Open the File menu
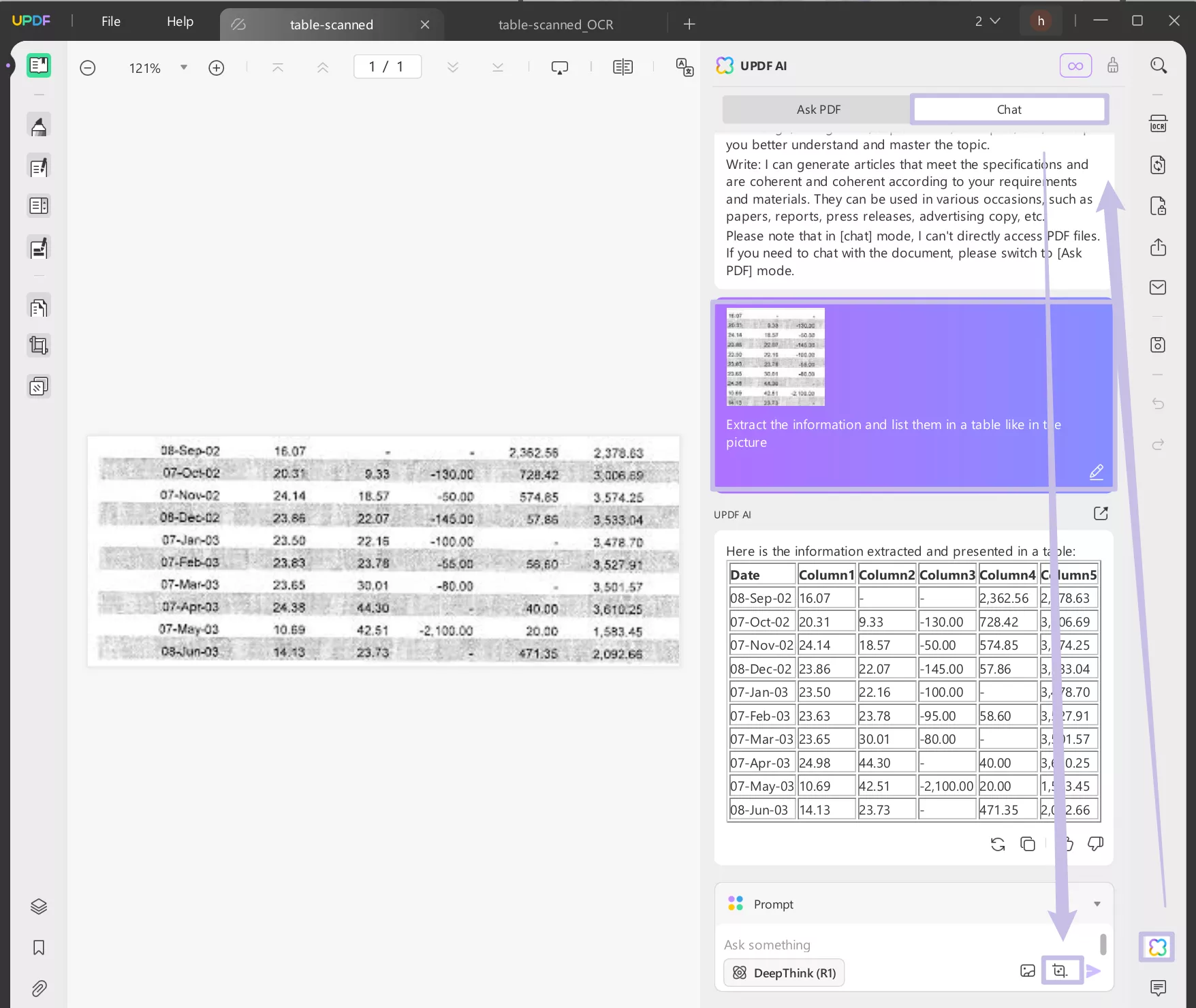Viewport: 1196px width, 1008px height. point(111,21)
